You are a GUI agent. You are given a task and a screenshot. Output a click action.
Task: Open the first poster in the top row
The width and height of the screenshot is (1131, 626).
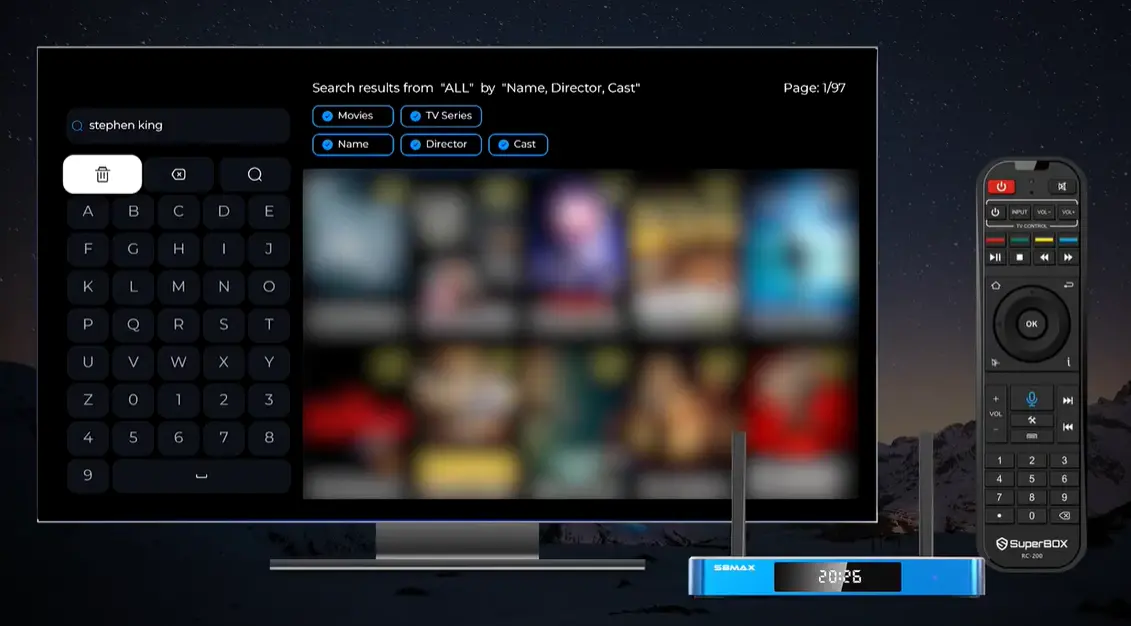coord(354,254)
